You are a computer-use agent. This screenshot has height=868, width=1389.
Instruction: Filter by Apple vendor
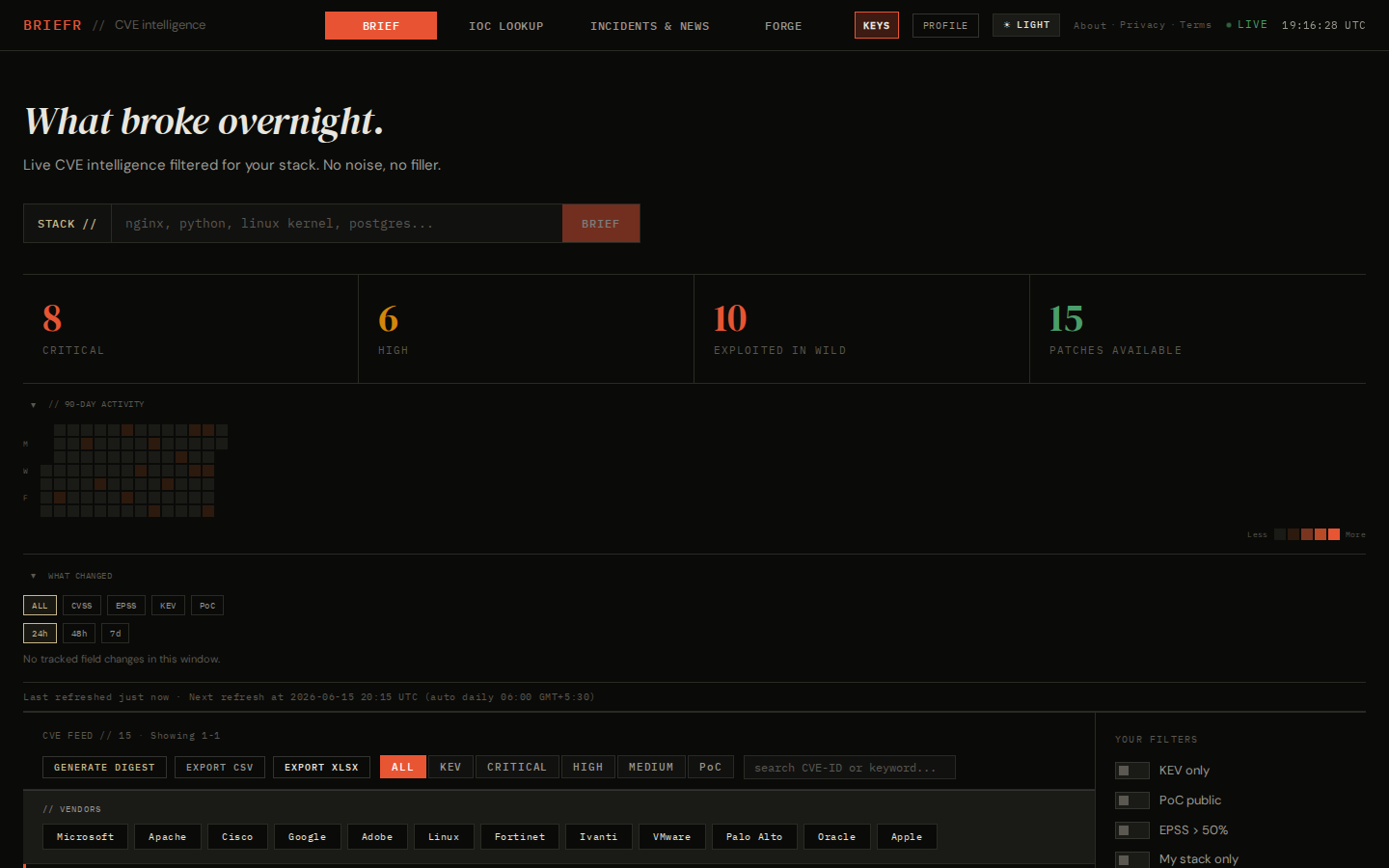tap(907, 837)
